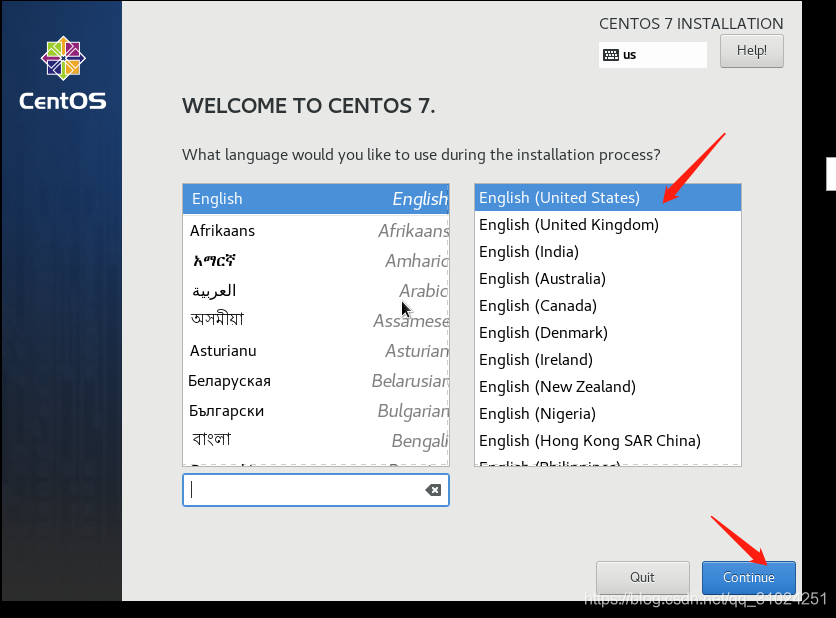
Task: Choose English (Canada) locale
Action: pos(608,306)
